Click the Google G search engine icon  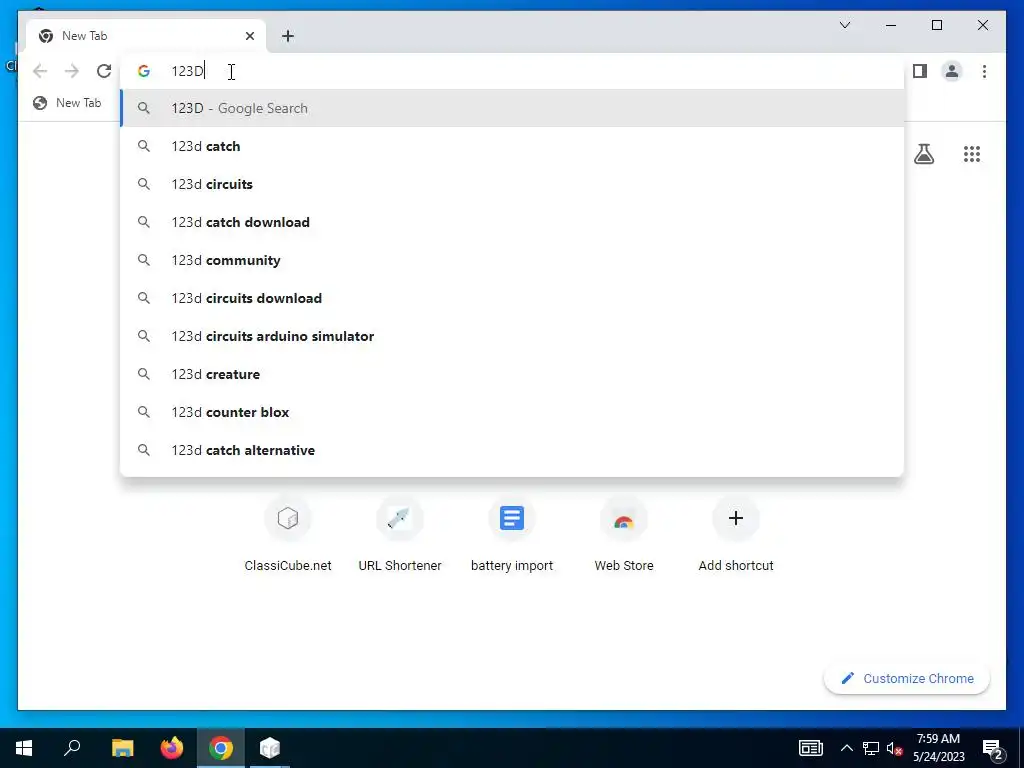144,71
